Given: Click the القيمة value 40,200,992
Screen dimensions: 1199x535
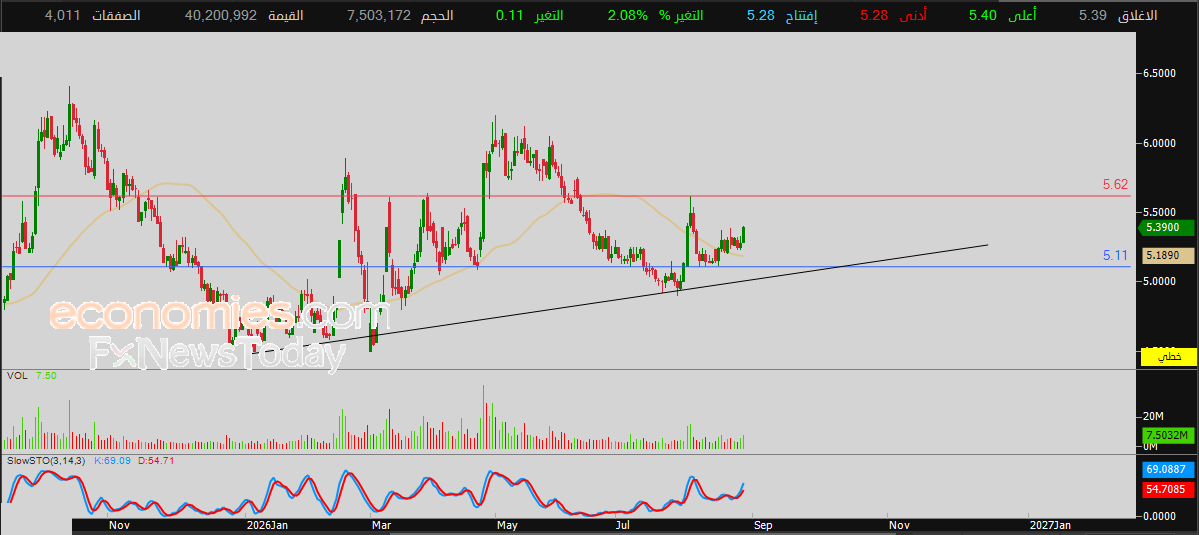Looking at the screenshot, I should coord(221,15).
